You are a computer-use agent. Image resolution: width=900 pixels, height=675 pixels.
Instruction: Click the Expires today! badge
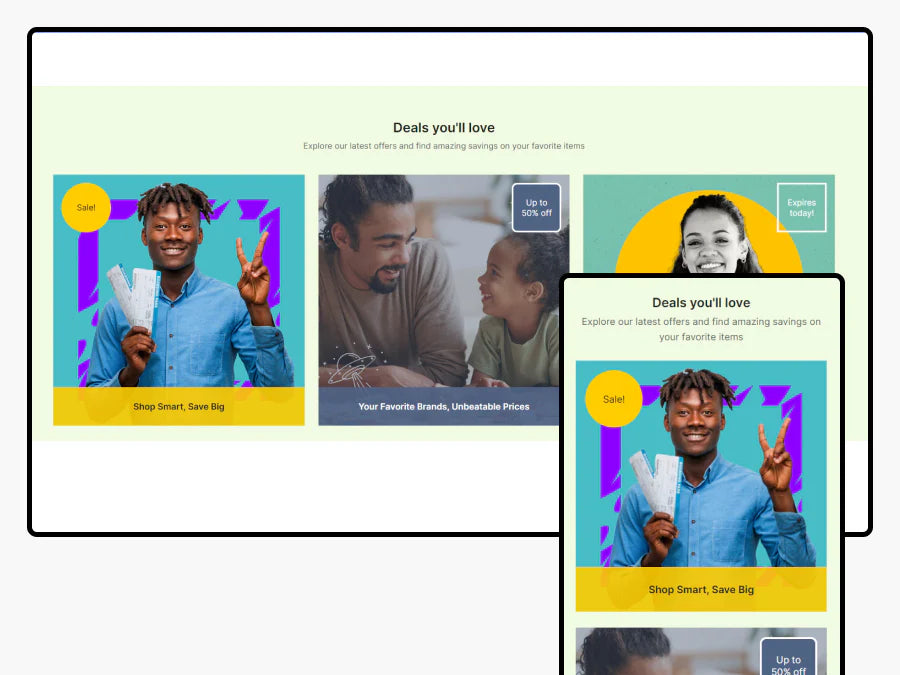[801, 208]
